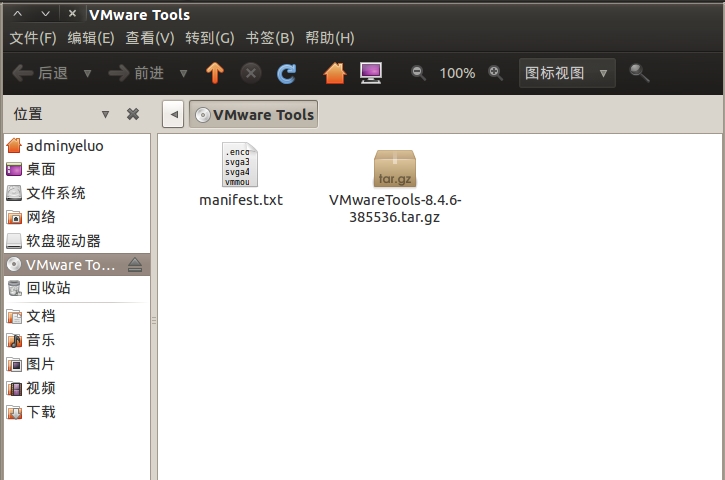The width and height of the screenshot is (725, 480).
Task: Go up one folder with orange arrow
Action: click(x=215, y=73)
